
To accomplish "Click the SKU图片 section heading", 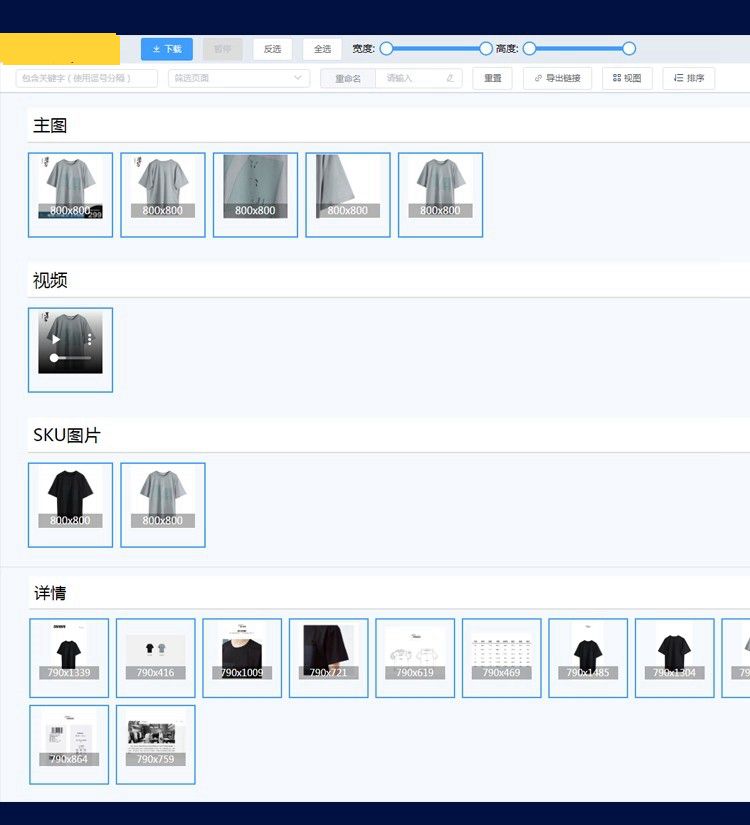I will (66, 435).
